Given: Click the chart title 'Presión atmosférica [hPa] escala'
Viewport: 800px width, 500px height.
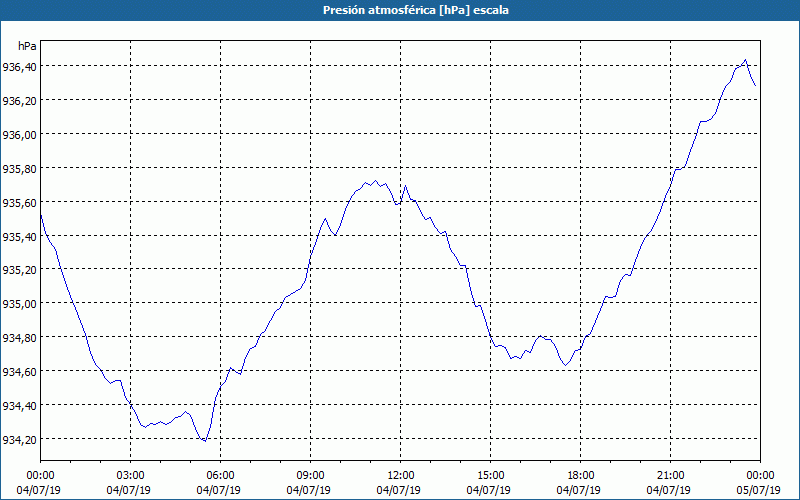Looking at the screenshot, I should [x=416, y=10].
